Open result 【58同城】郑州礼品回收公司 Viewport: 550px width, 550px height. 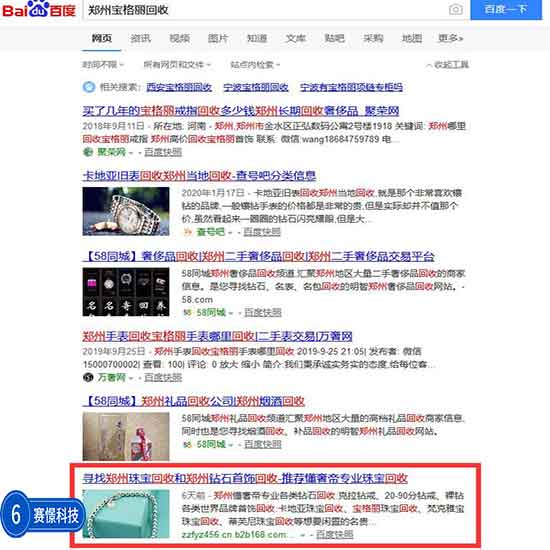coord(194,401)
